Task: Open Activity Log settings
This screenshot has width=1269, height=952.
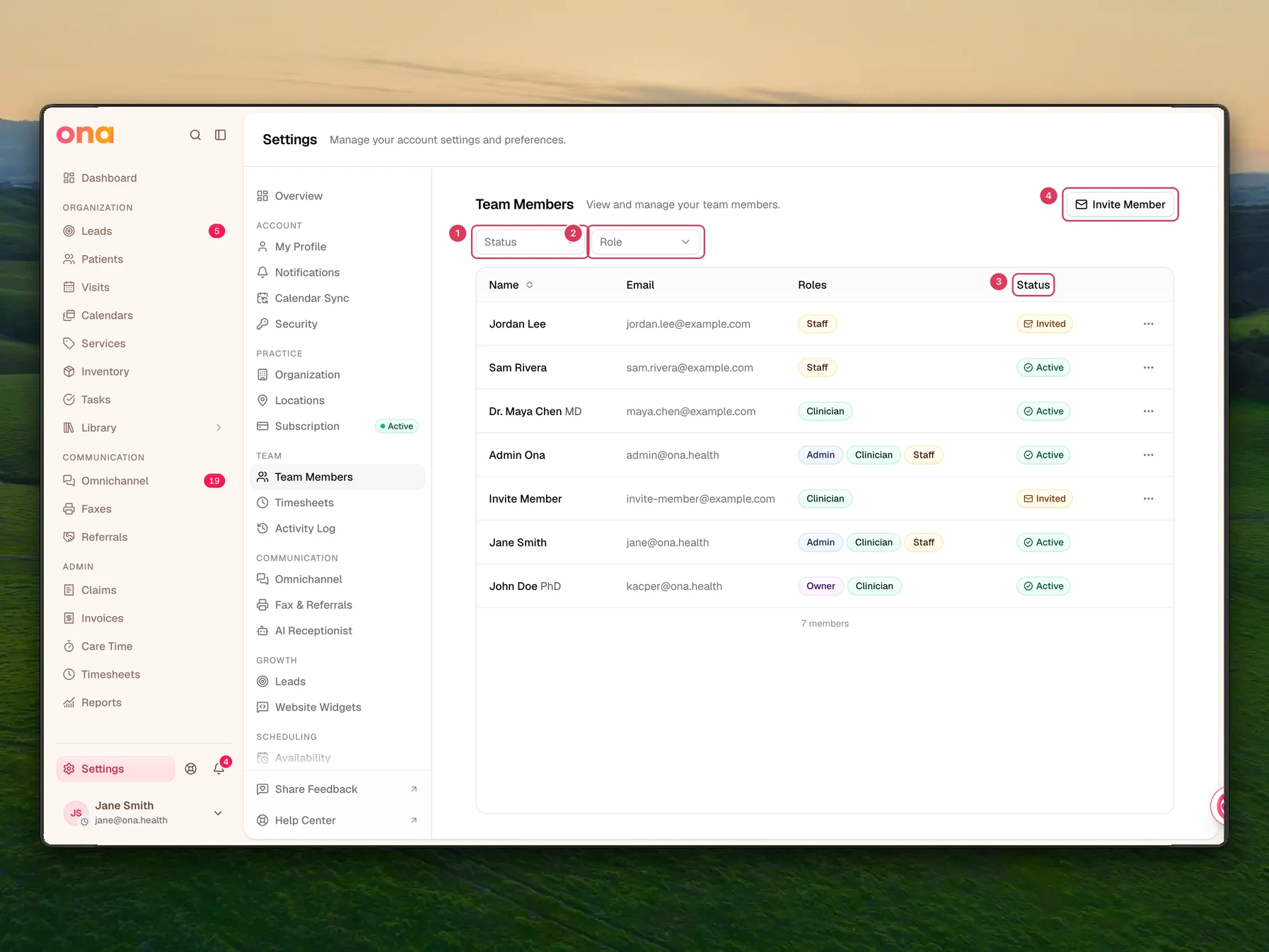Action: (305, 528)
